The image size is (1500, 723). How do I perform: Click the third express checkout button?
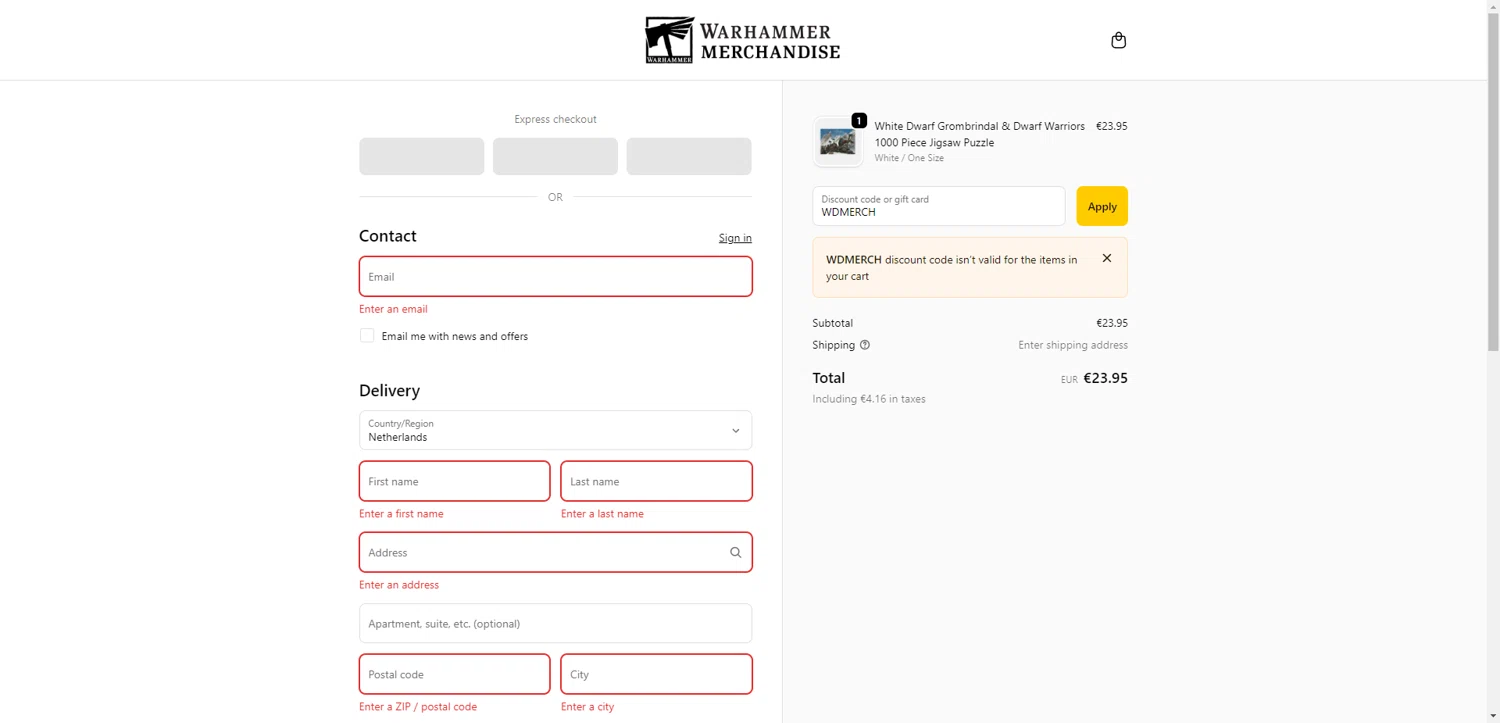point(689,156)
